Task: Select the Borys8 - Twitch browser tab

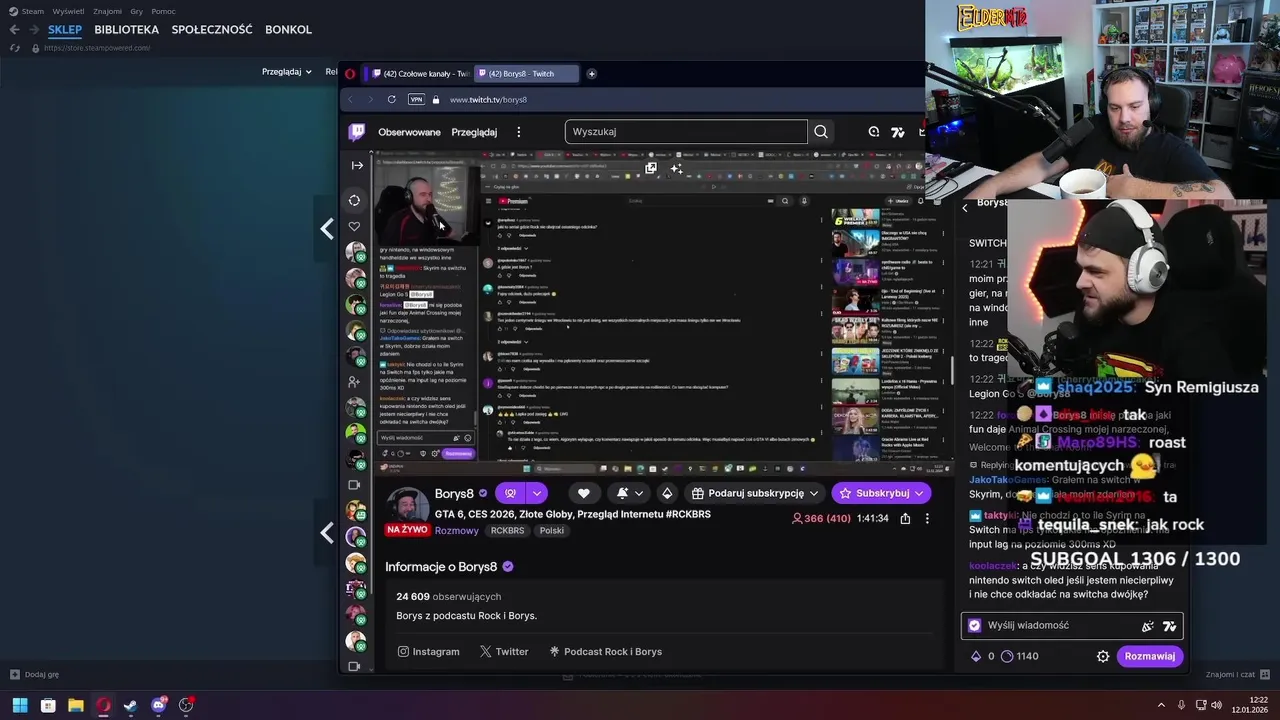Action: click(x=526, y=73)
